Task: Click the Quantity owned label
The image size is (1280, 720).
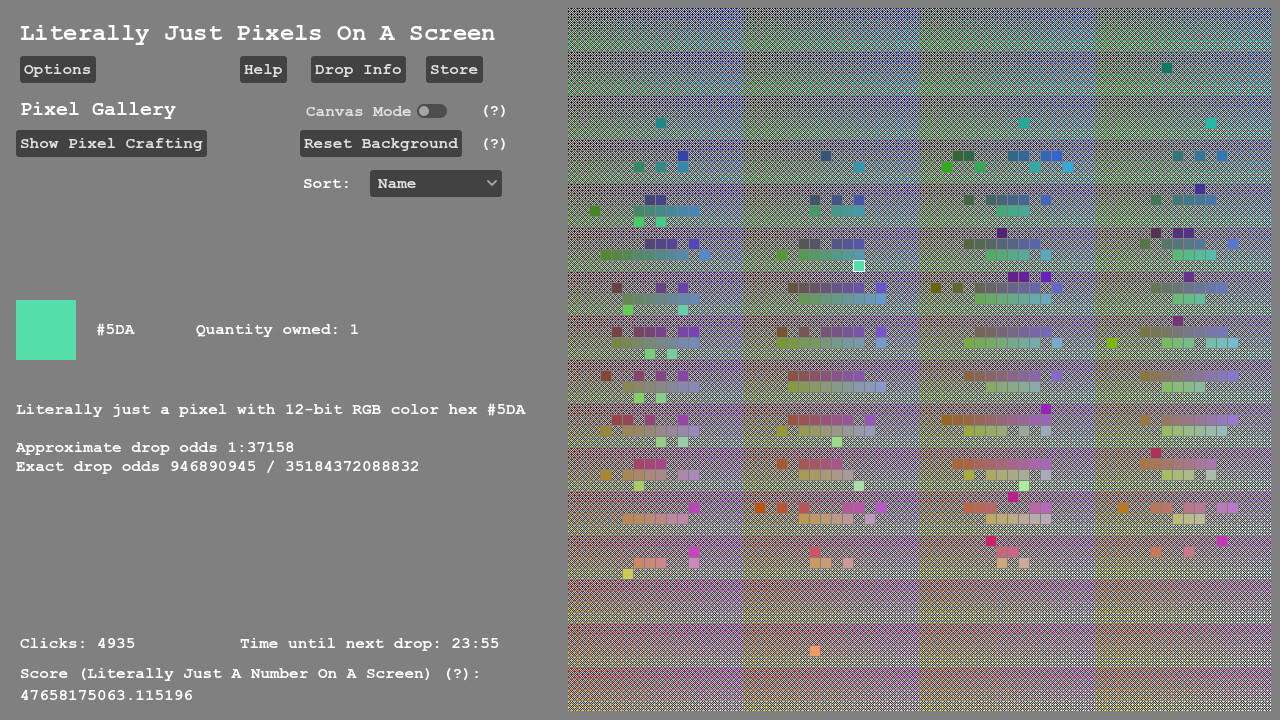Action: point(277,329)
